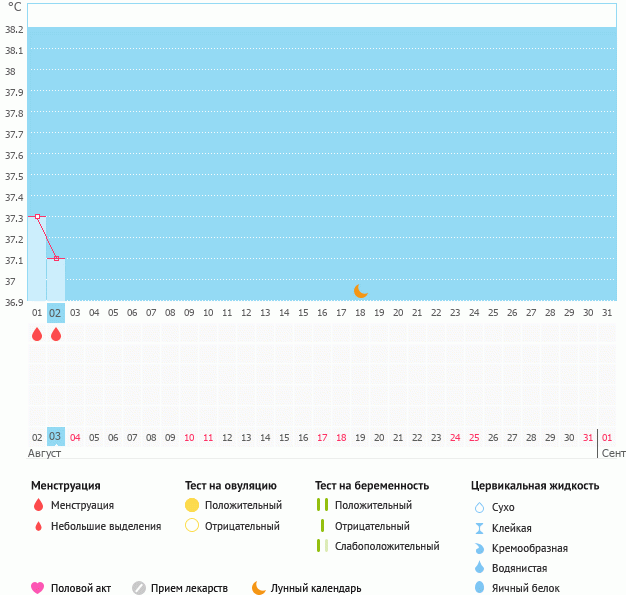
Task: Click the sticky cervical fluid hourglass icon
Action: coord(480,528)
